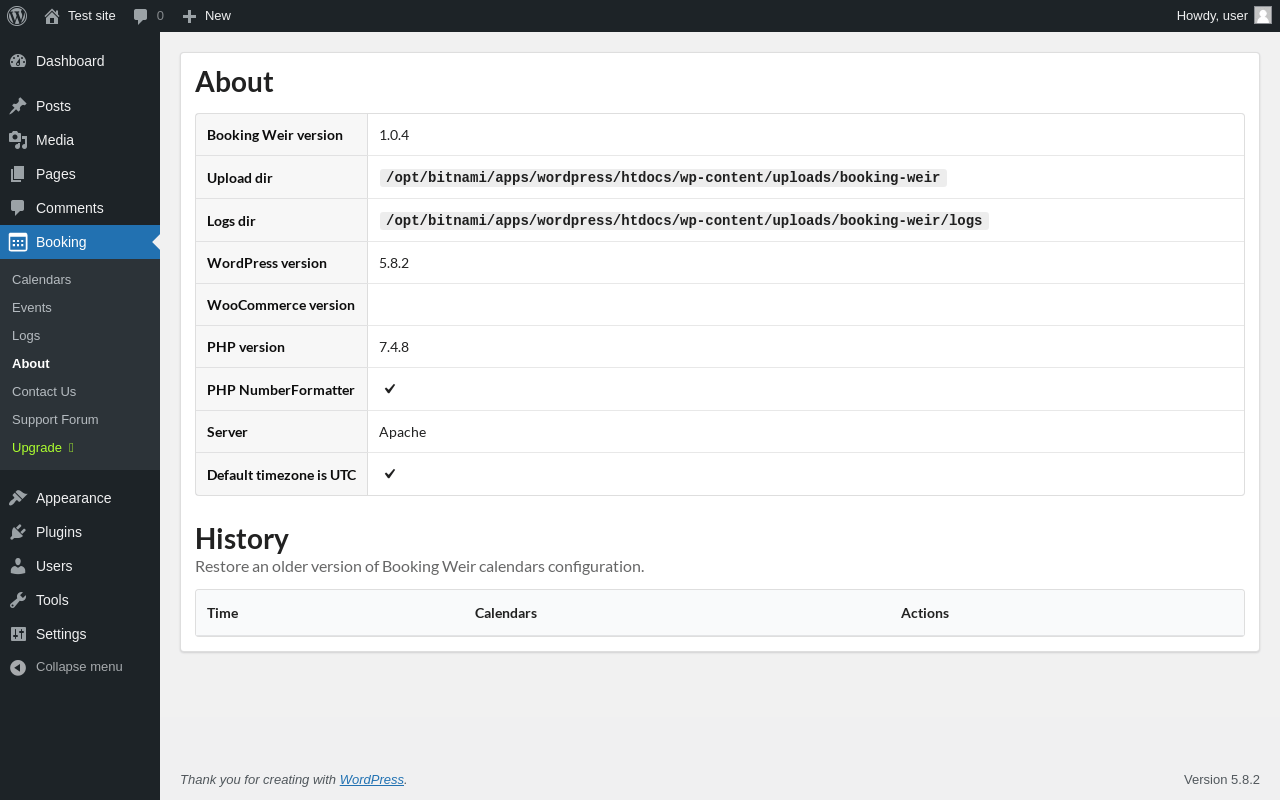Click the PHP NumberFormatter checkmark
Image resolution: width=1280 pixels, height=800 pixels.
click(x=390, y=388)
